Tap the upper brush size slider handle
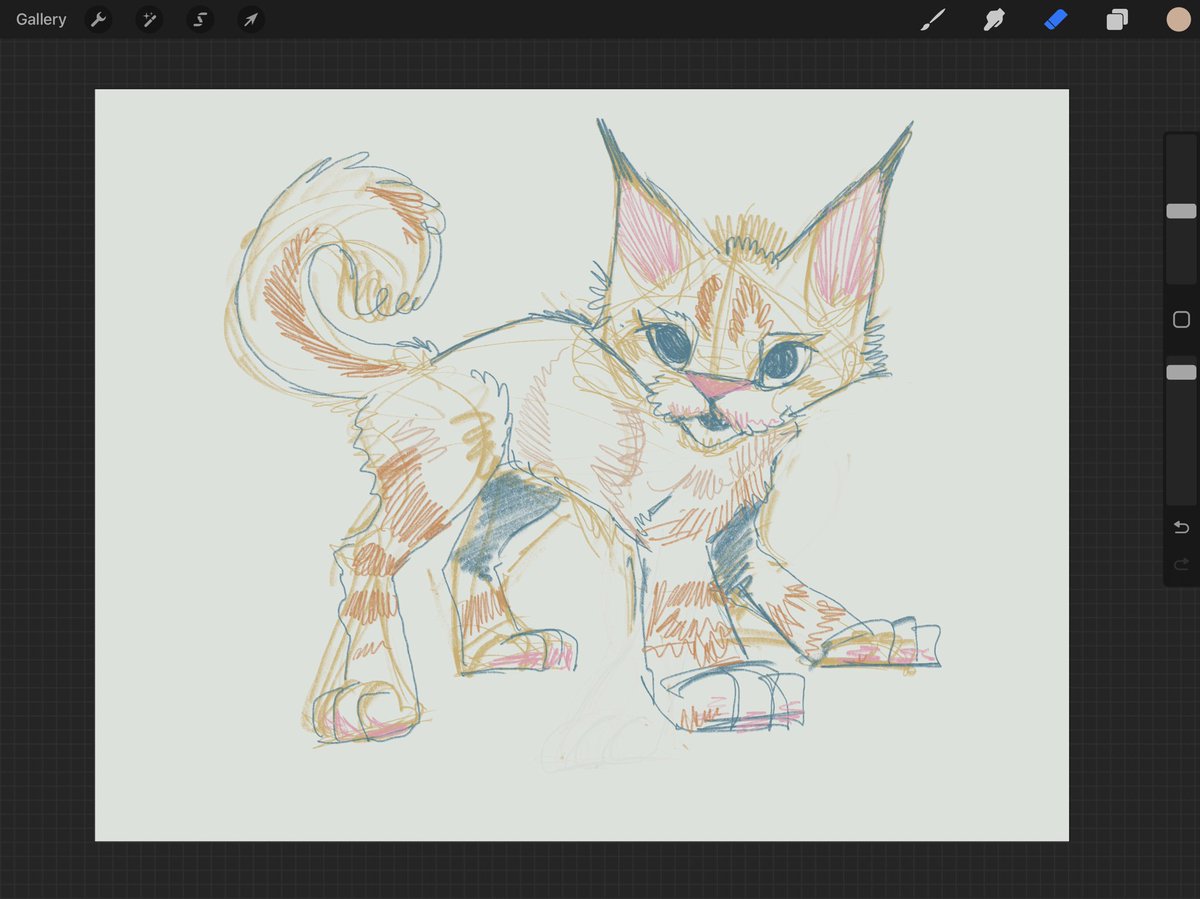Viewport: 1200px width, 899px height. click(1181, 211)
